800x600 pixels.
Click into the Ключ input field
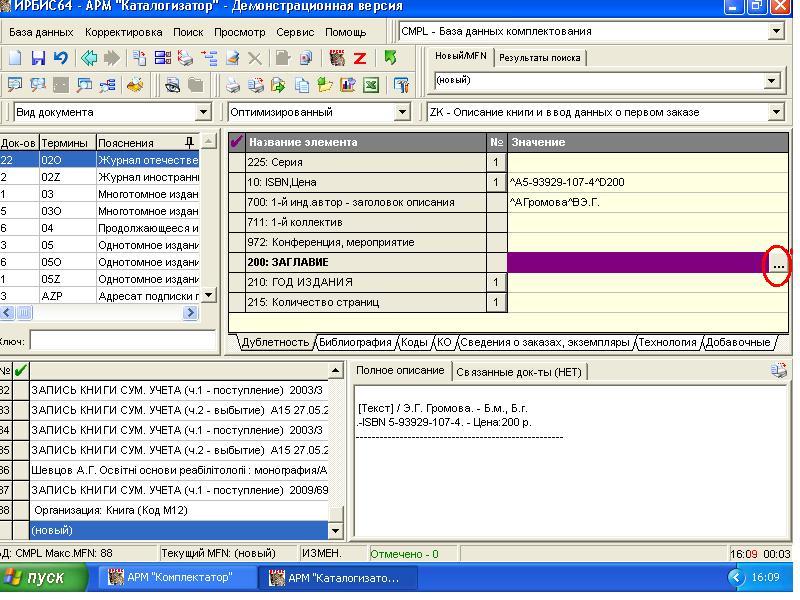tap(122, 341)
